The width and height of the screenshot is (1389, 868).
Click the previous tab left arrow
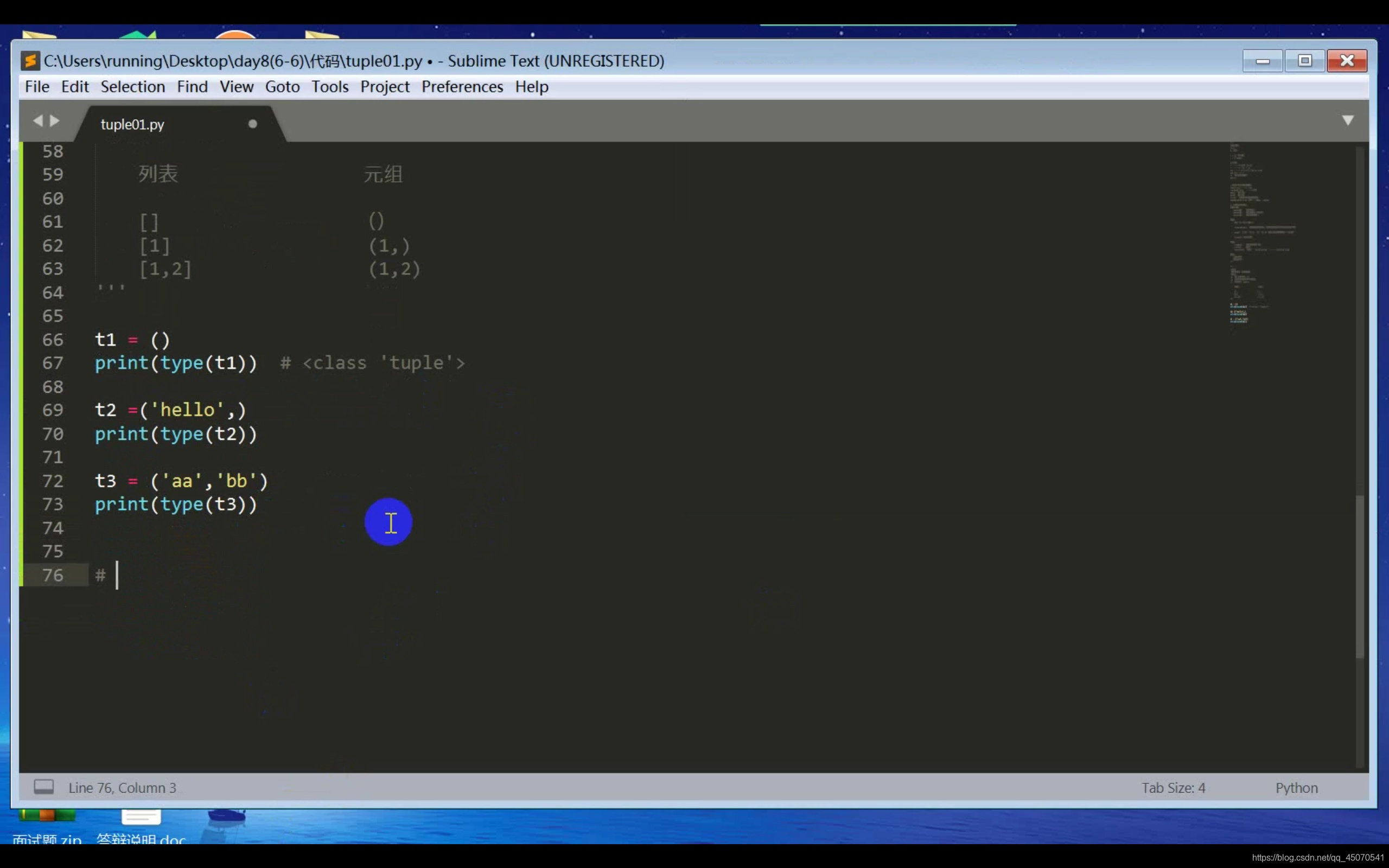click(x=38, y=120)
